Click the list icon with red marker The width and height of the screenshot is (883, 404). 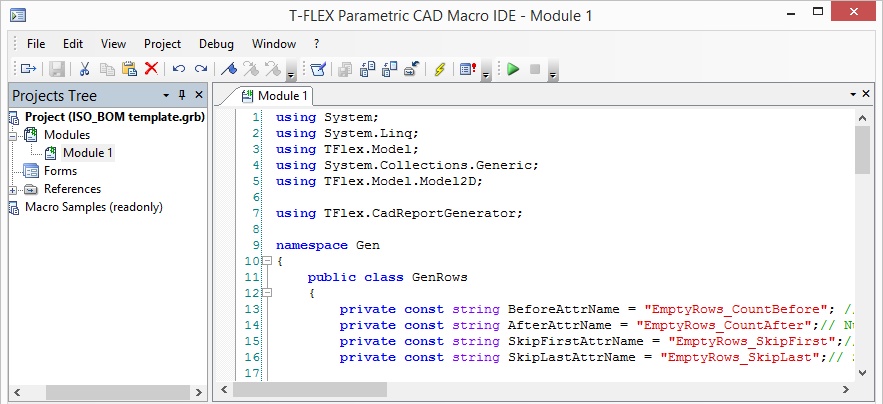pyautogui.click(x=468, y=69)
